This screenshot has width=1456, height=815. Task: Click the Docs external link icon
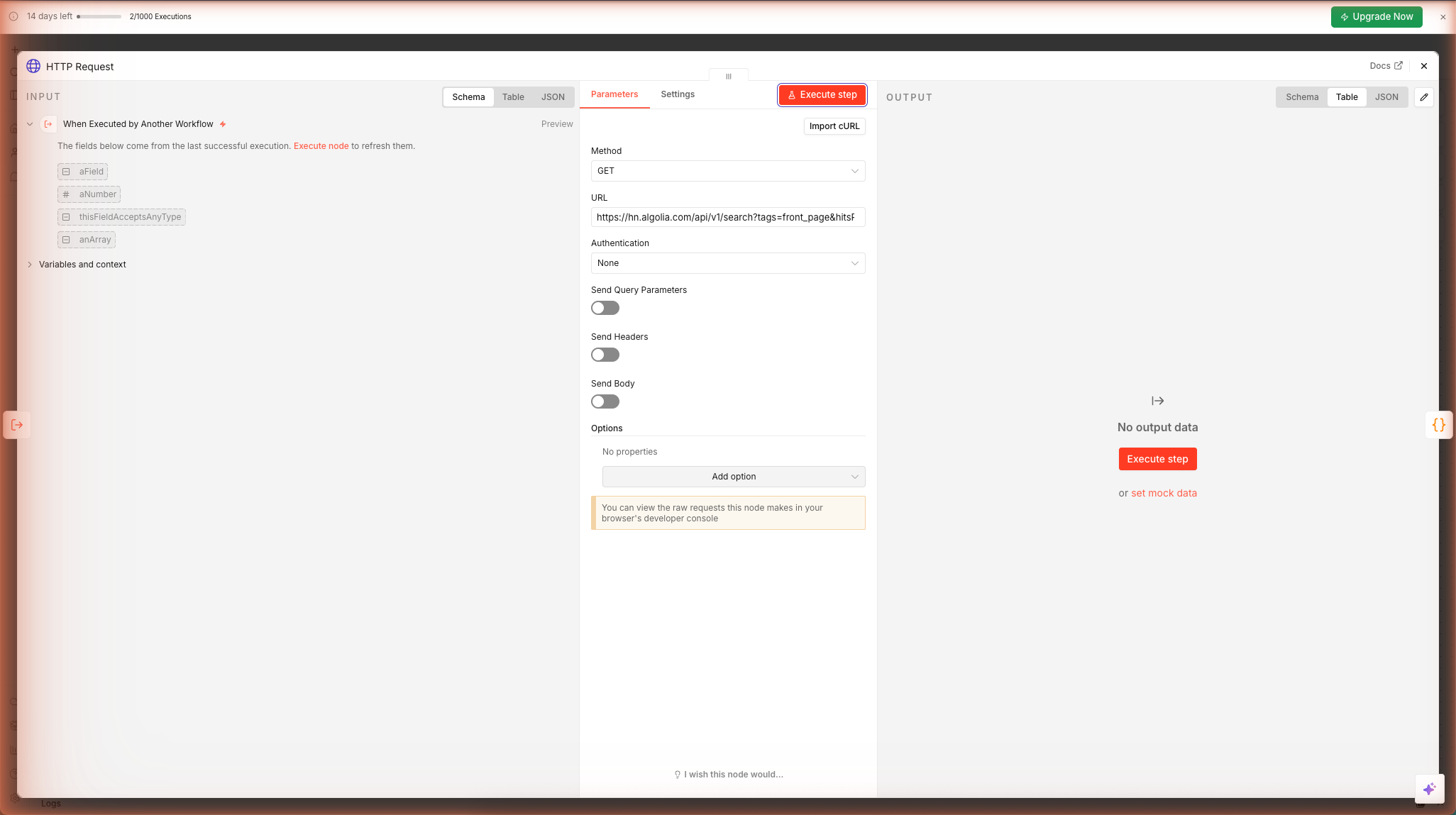(1399, 65)
